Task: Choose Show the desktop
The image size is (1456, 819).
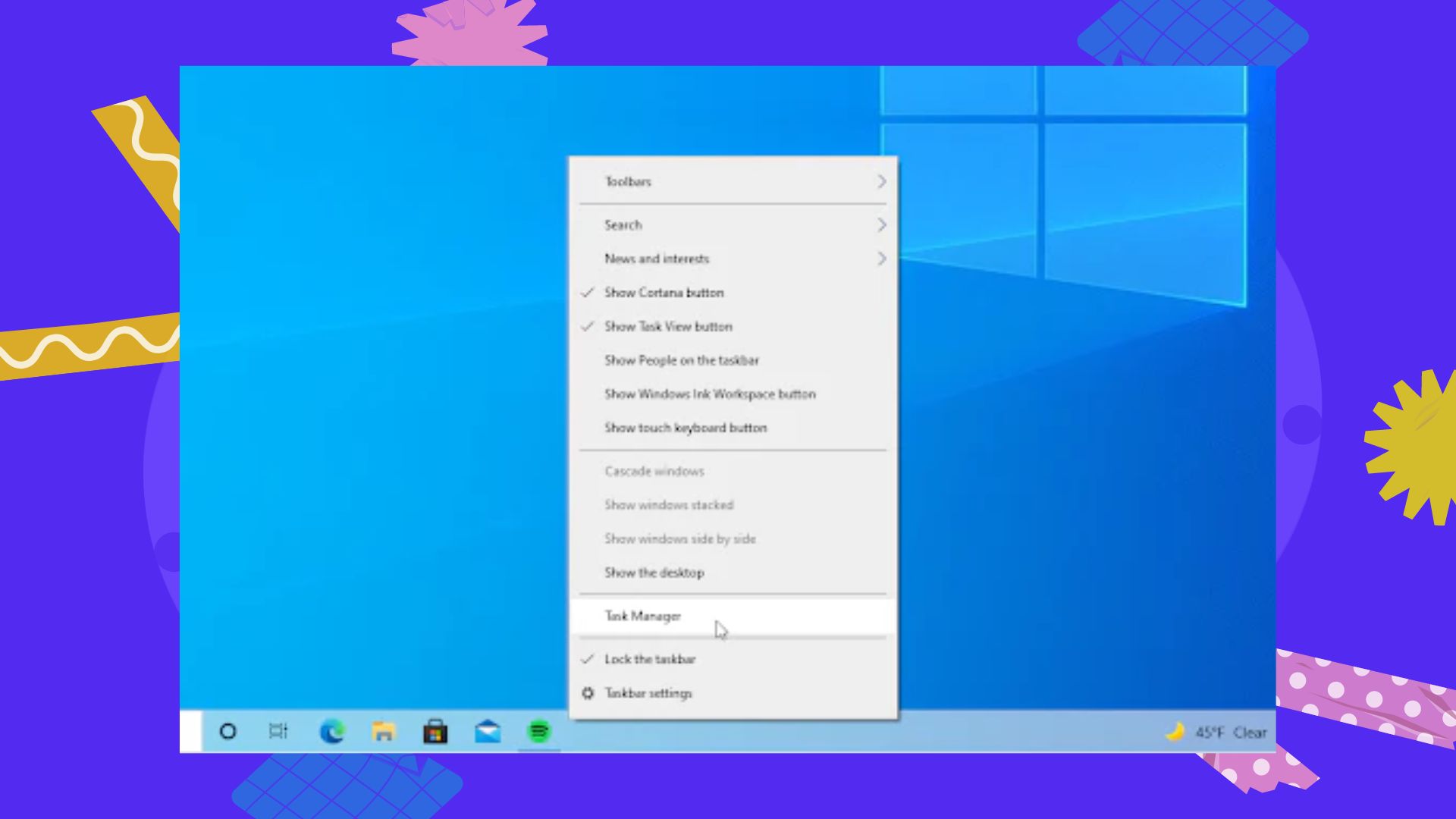Action: tap(733, 573)
